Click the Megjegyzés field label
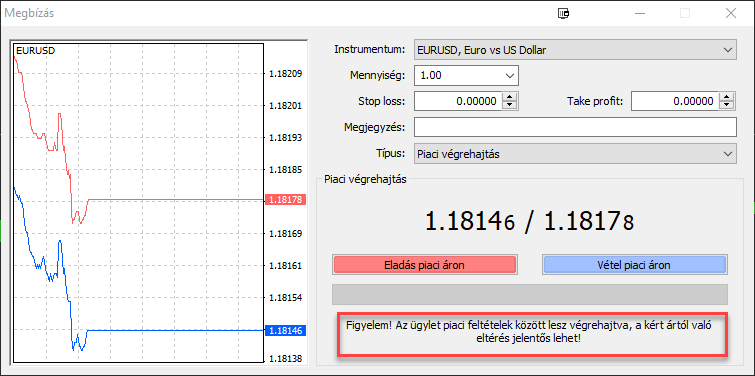Image resolution: width=755 pixels, height=376 pixels. tap(375, 128)
